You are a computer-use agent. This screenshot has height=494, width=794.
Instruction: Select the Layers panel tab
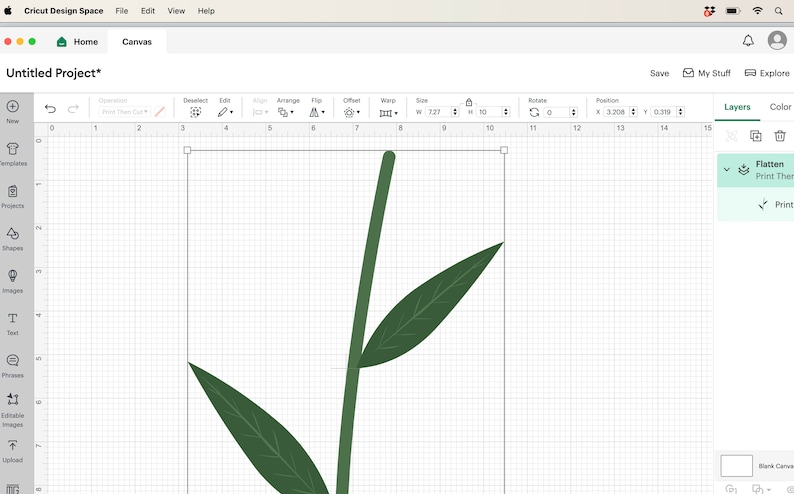pos(737,107)
